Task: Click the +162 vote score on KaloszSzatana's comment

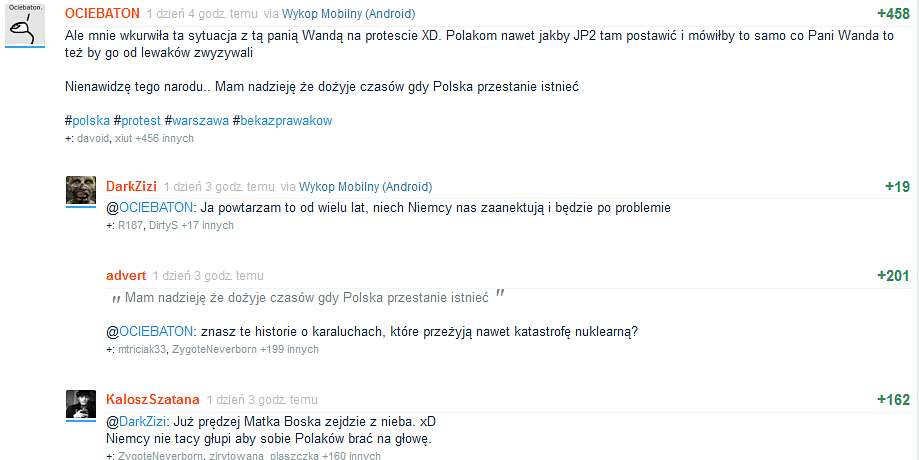Action: click(x=893, y=400)
